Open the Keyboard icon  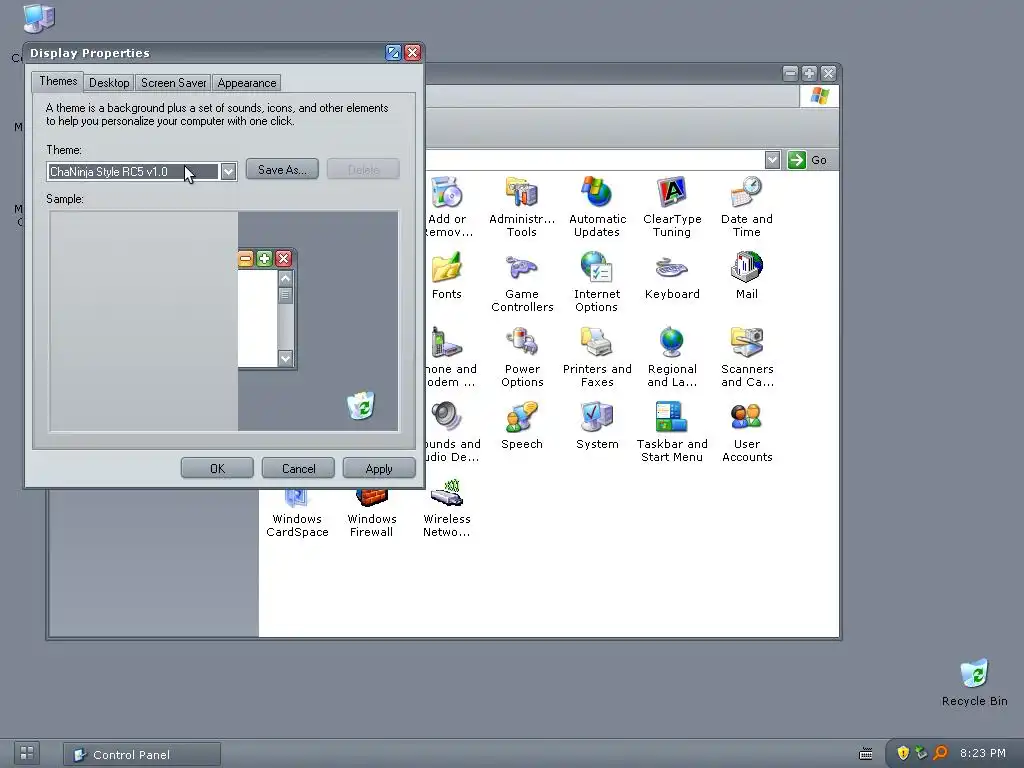click(672, 268)
